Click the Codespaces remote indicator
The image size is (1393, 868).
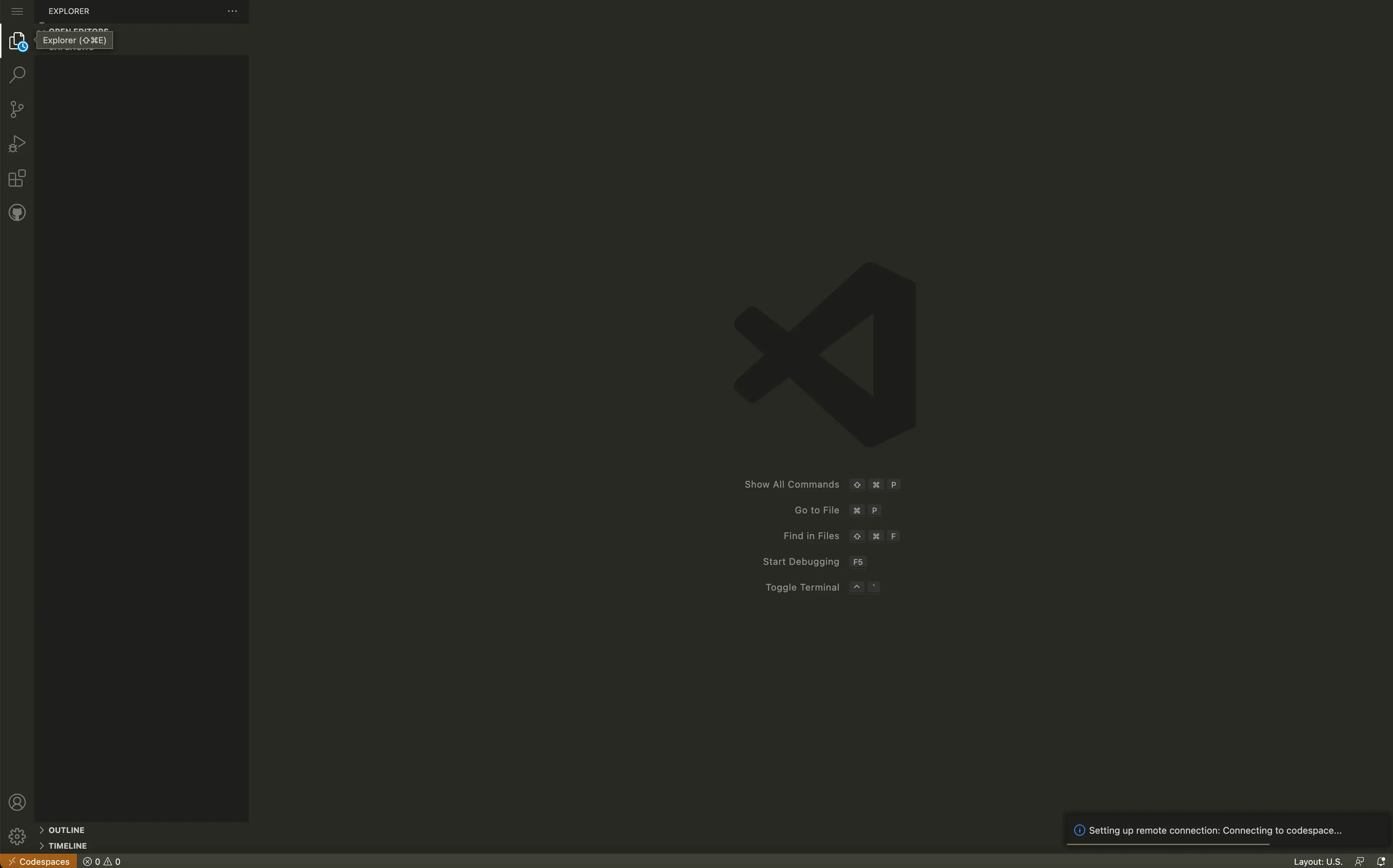39,861
